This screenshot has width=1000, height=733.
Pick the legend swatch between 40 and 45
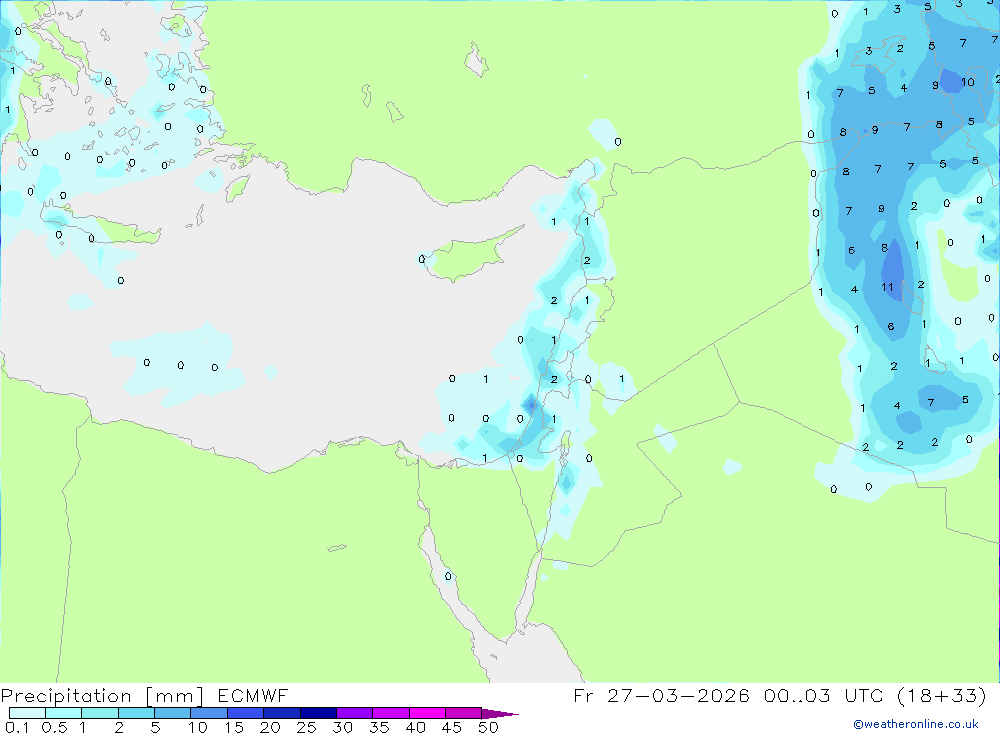pos(427,713)
